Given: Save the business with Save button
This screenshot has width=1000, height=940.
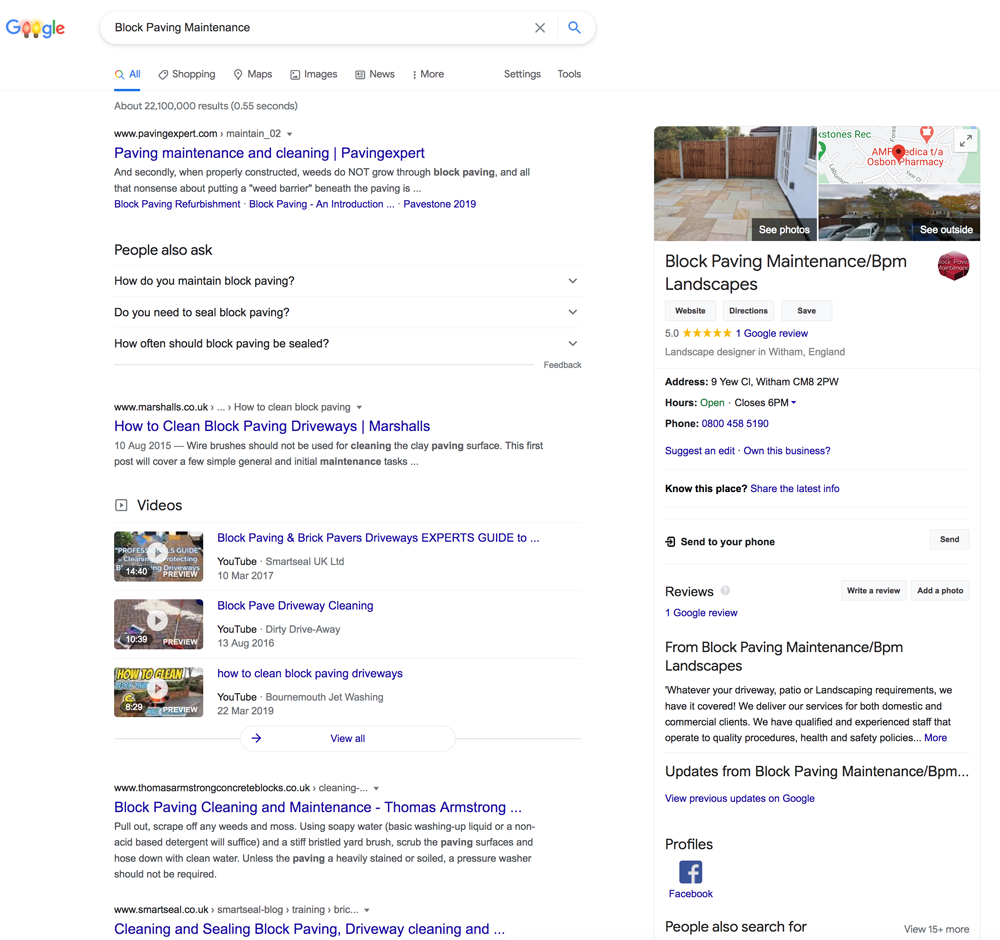Looking at the screenshot, I should click(806, 311).
